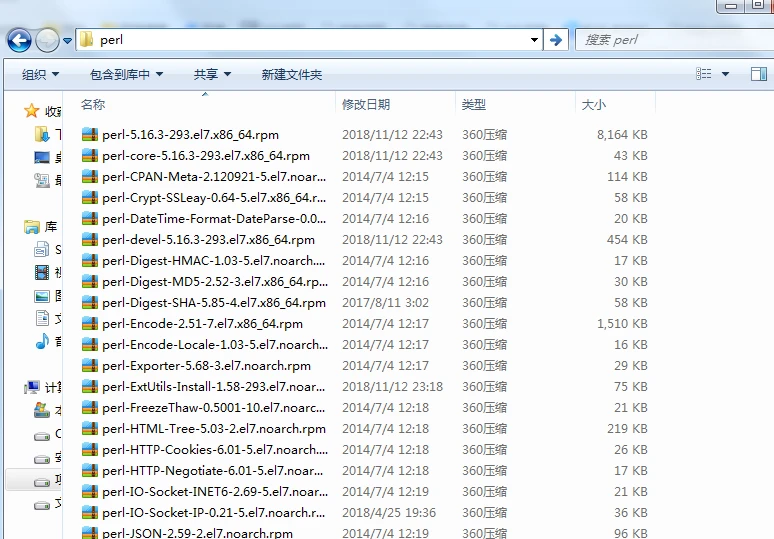Click archive icon of perl-core-5.16.3-293 file
The height and width of the screenshot is (539, 774).
pos(90,155)
